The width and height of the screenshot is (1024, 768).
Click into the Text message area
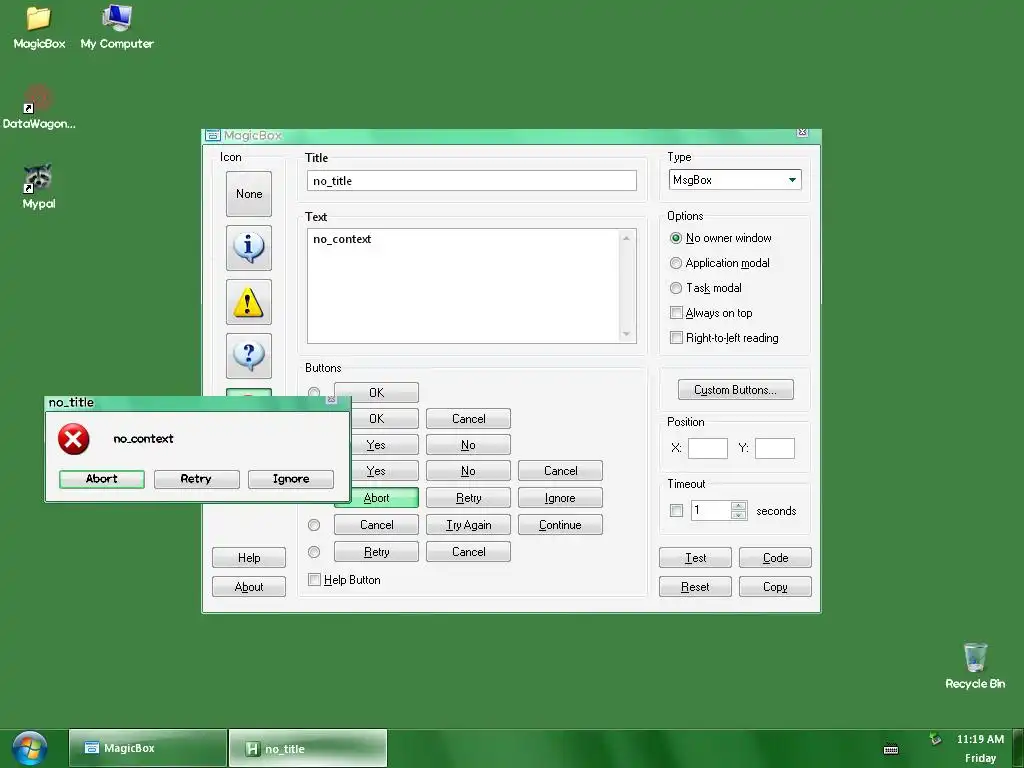[464, 285]
